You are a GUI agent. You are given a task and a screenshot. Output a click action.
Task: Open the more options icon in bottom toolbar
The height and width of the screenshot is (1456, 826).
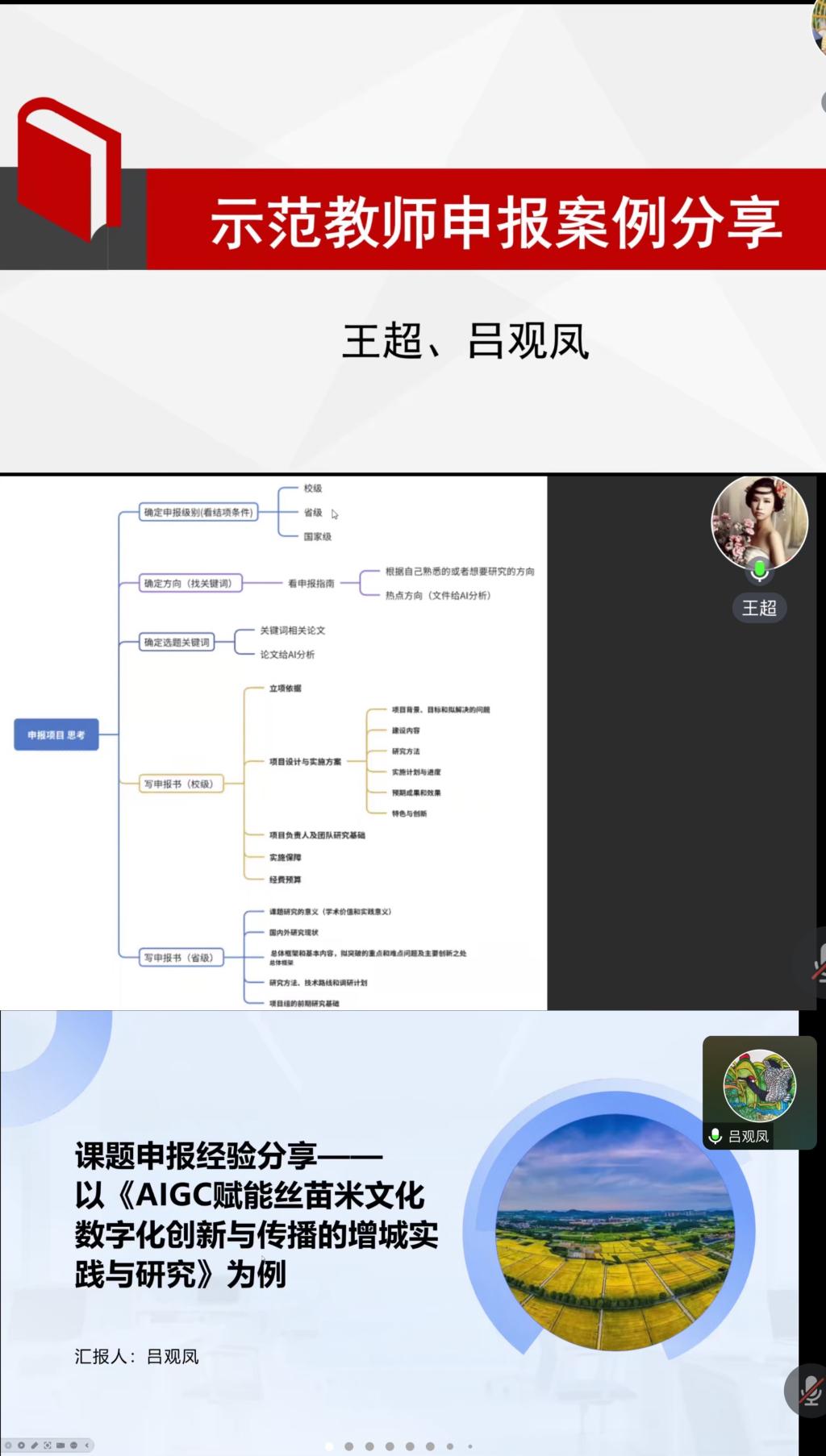pyautogui.click(x=73, y=1446)
